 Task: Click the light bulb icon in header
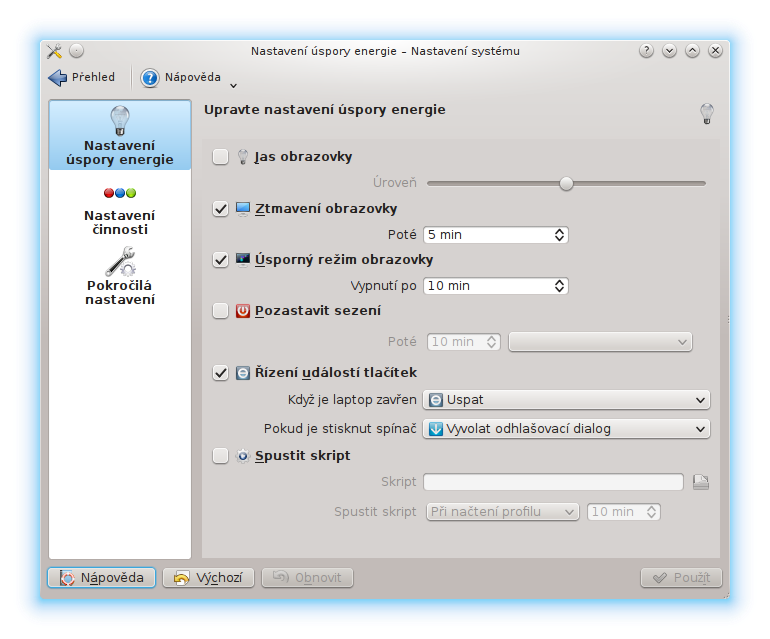click(x=707, y=113)
